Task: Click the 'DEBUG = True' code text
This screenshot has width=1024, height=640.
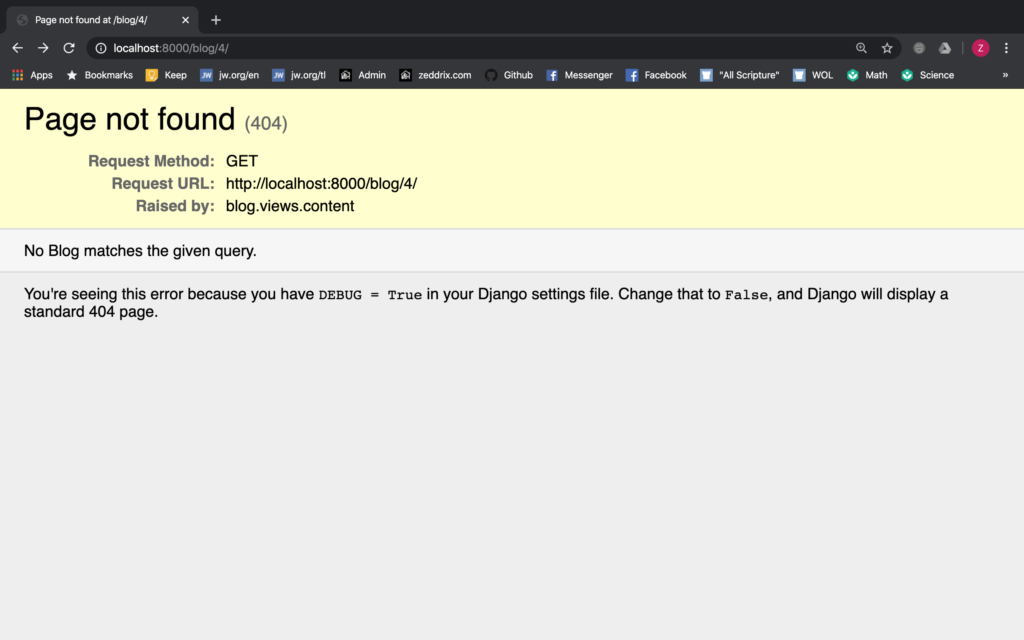Action: pos(370,295)
